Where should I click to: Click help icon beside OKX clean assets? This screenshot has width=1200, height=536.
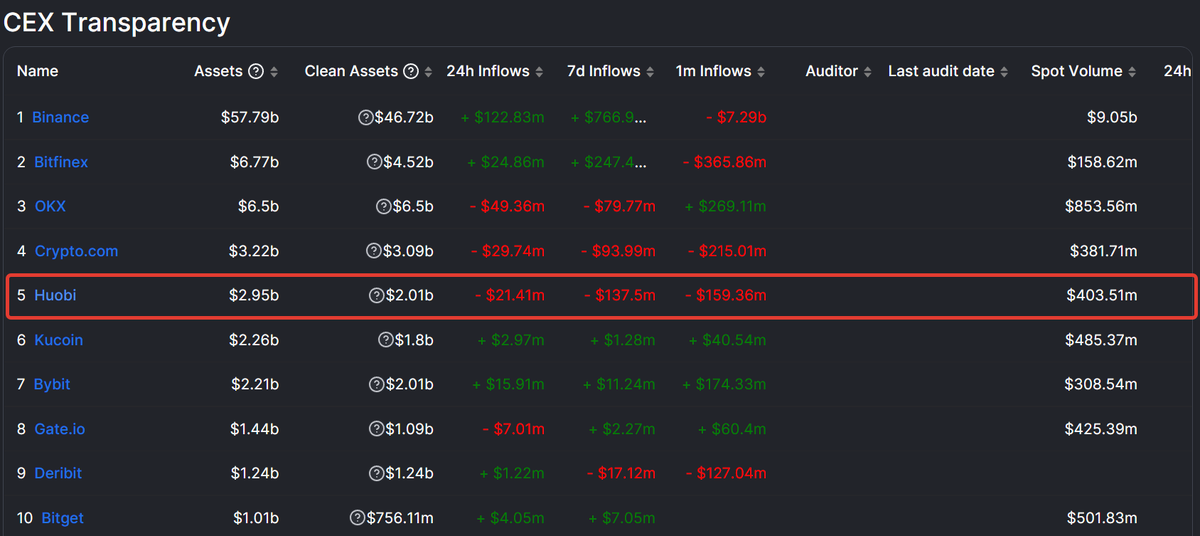pyautogui.click(x=383, y=206)
